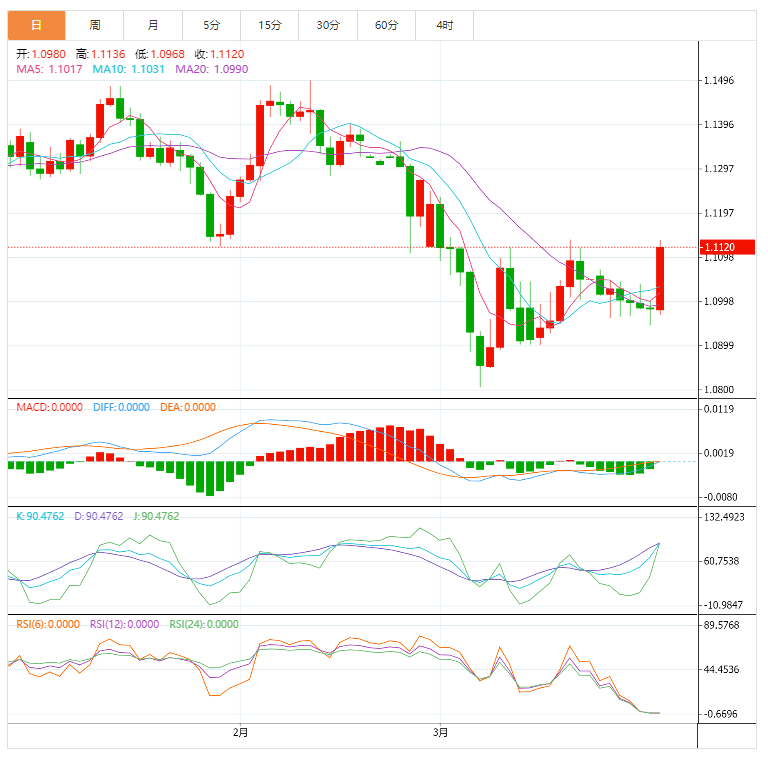Viewport: 768px width, 759px height.
Task: Select the 30分 timeframe tab
Action: coord(328,25)
